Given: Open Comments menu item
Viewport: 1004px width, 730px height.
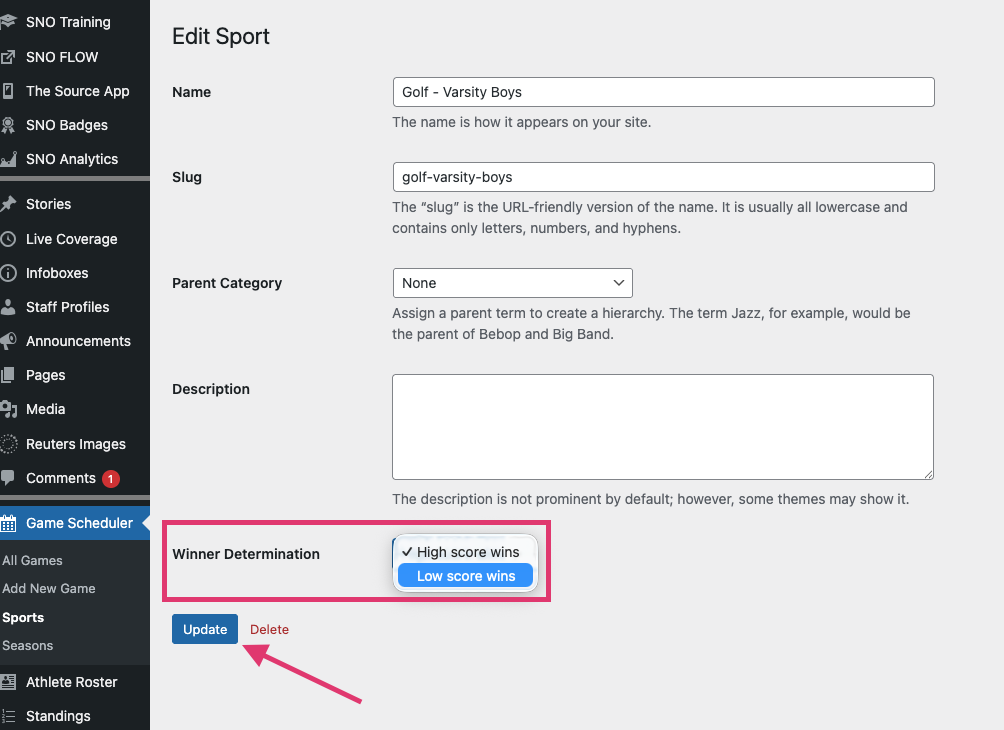Looking at the screenshot, I should pyautogui.click(x=61, y=478).
